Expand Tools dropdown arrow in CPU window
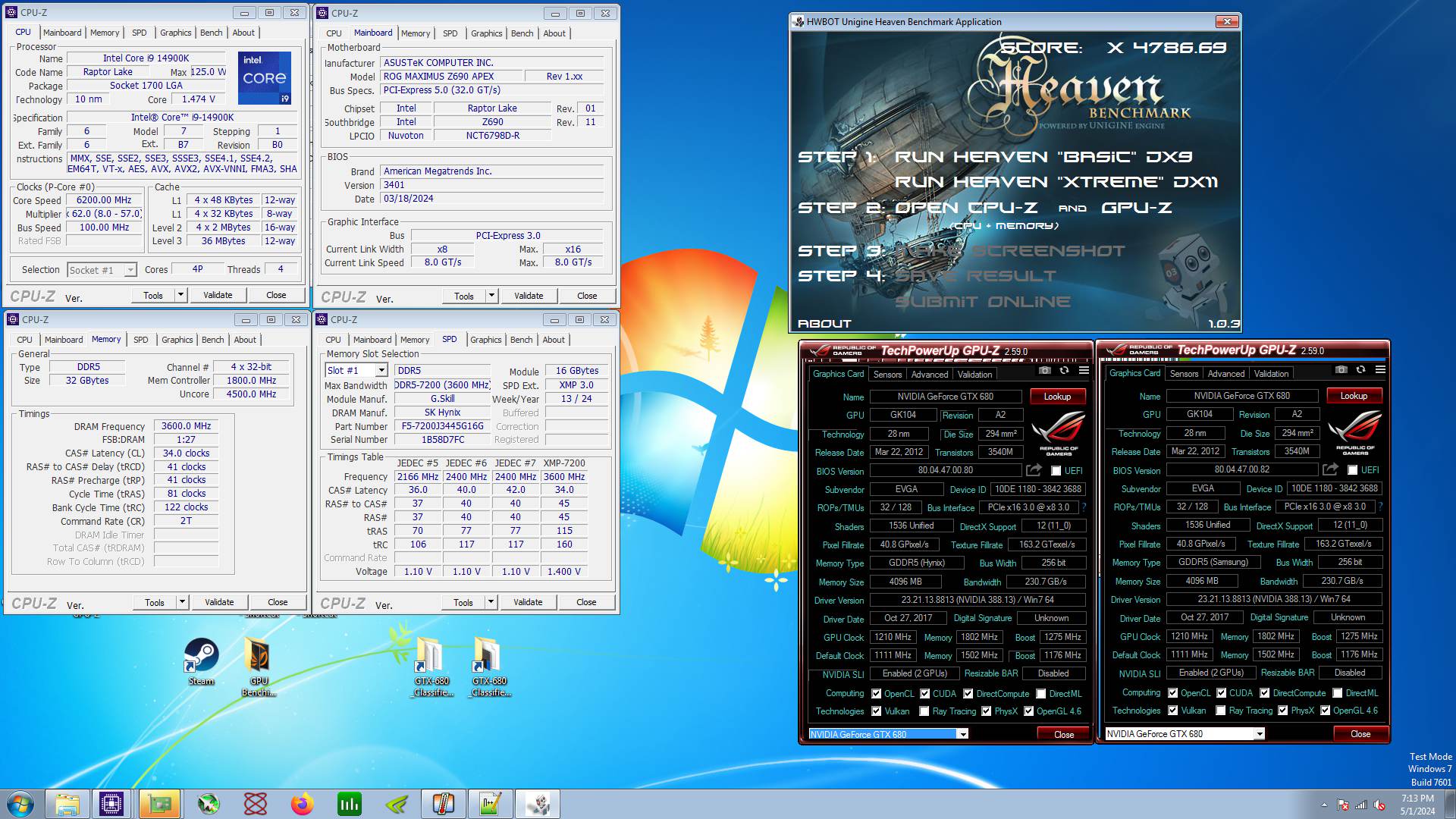 point(180,295)
